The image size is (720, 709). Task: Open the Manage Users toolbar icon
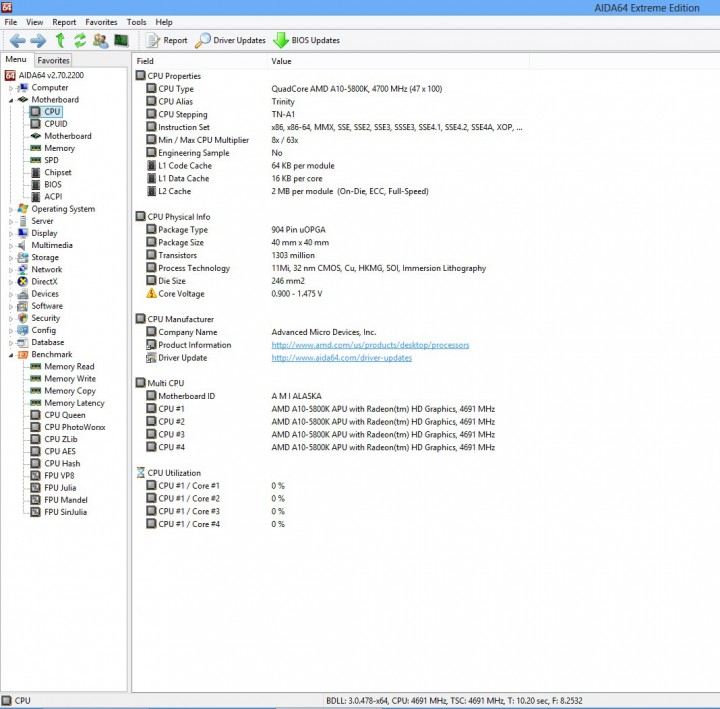click(101, 40)
